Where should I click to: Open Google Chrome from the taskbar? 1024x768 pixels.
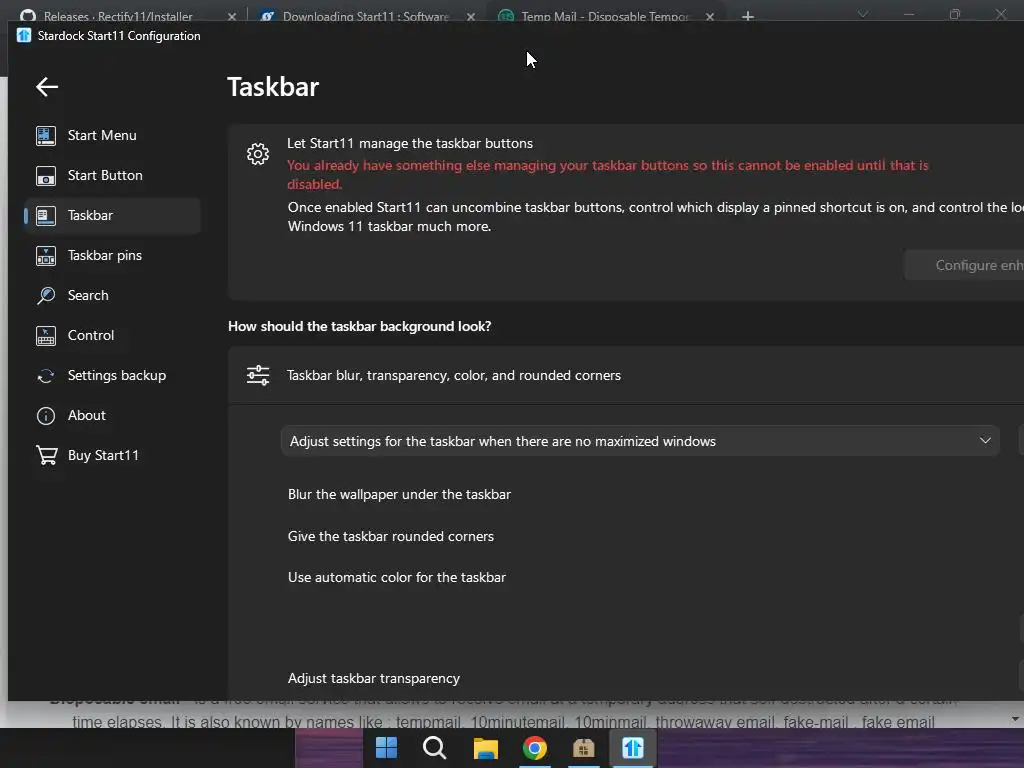click(x=534, y=748)
